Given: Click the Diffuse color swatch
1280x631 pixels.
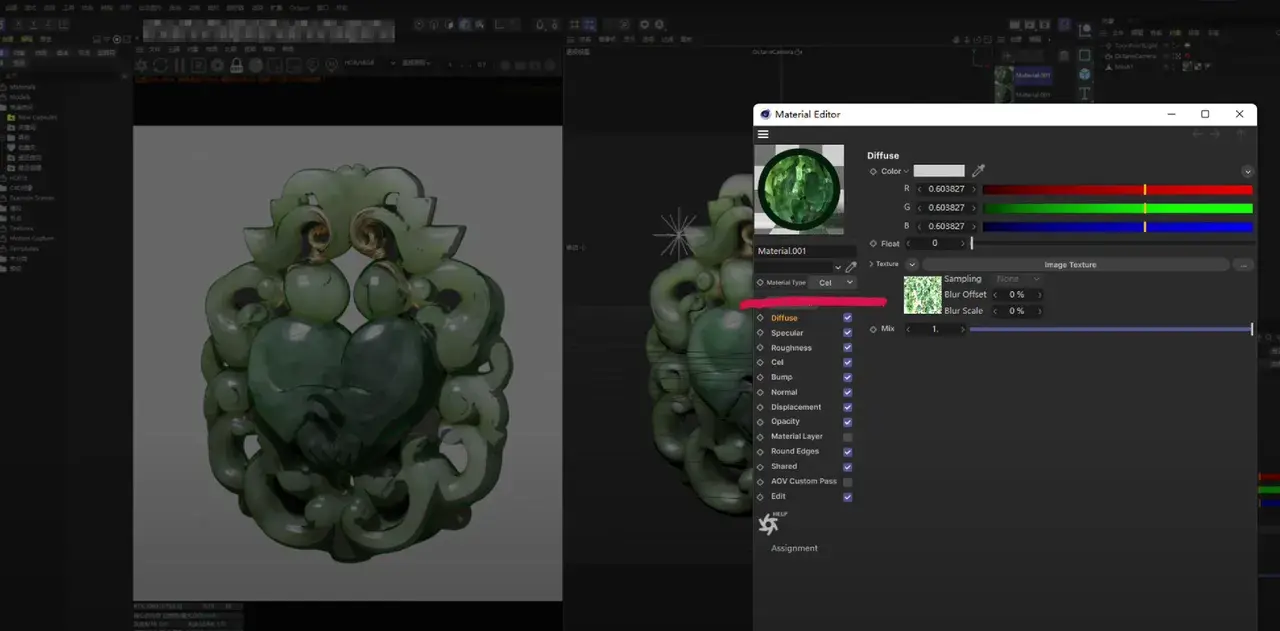Looking at the screenshot, I should (938, 171).
